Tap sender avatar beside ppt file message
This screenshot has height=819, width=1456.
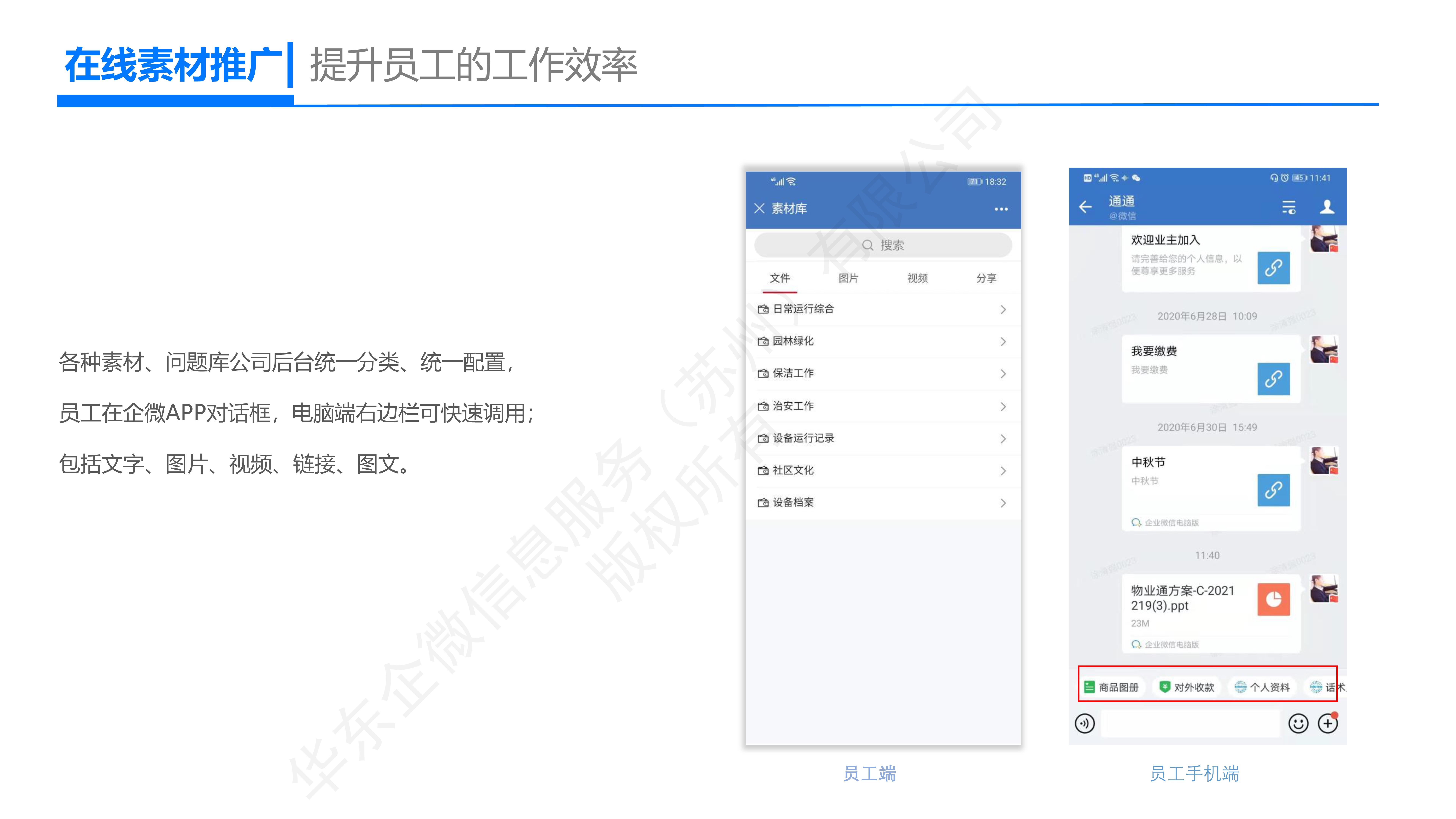[1324, 589]
